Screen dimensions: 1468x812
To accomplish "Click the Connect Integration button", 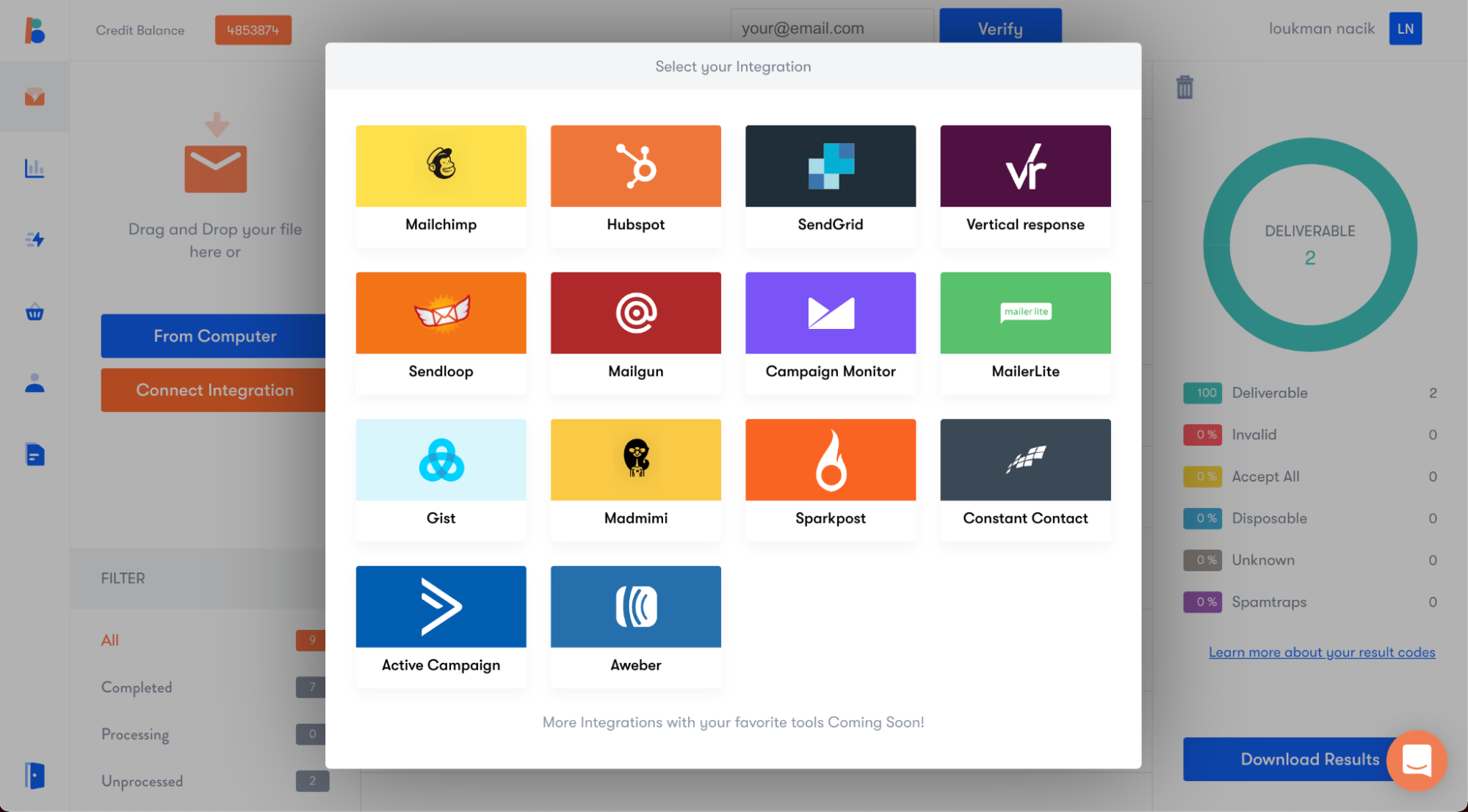I will [216, 389].
